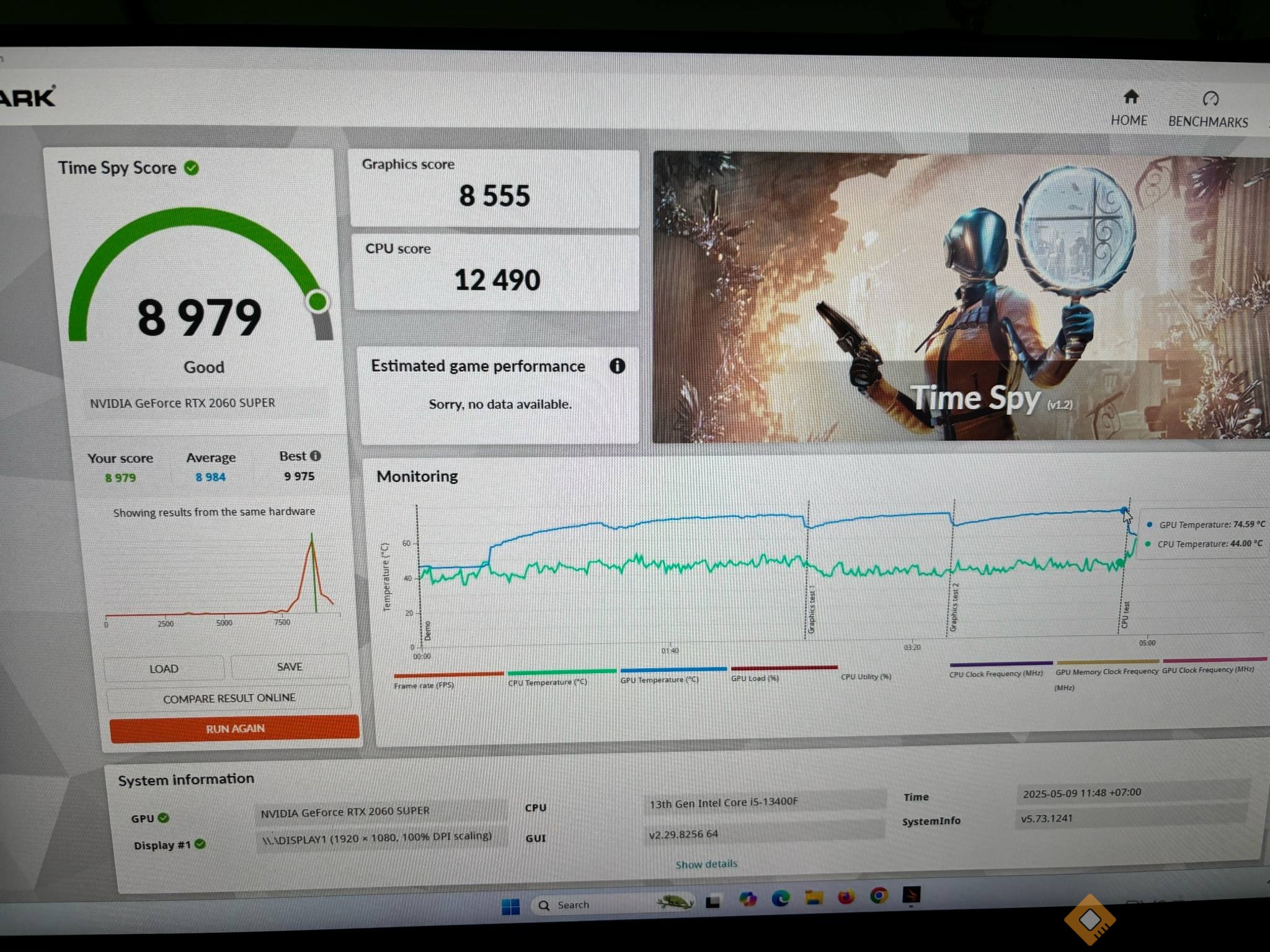Open Estimated game performance info icon
This screenshot has width=1270, height=952.
pos(617,366)
